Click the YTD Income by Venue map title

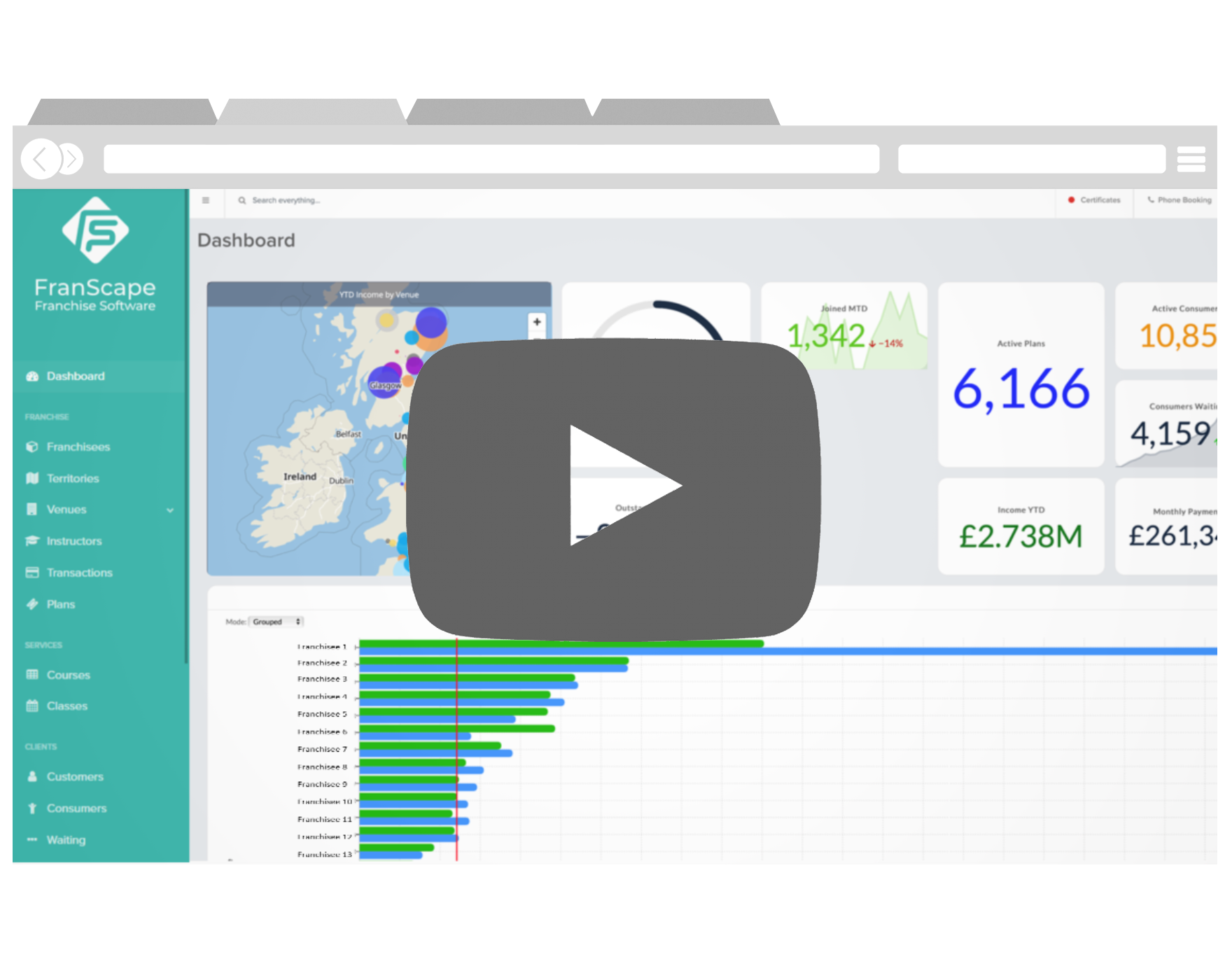tap(379, 295)
